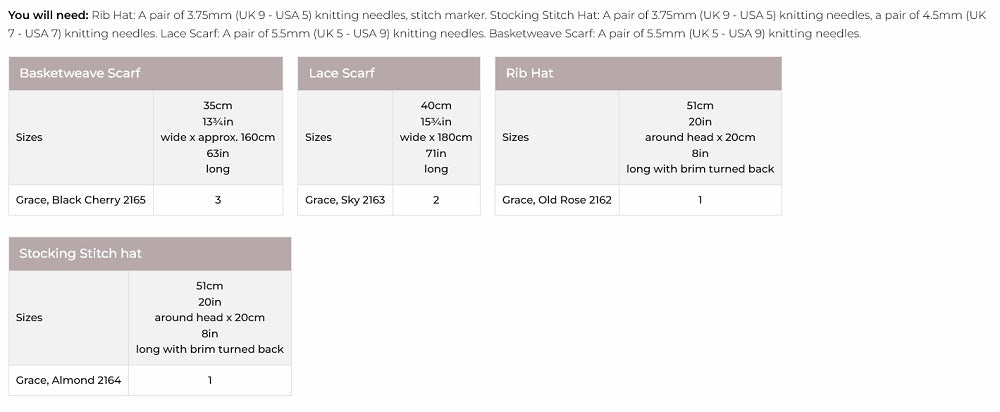Click Sizes label in Basketweave Scarf table
Viewport: 1000px width, 412px height.
click(x=30, y=137)
